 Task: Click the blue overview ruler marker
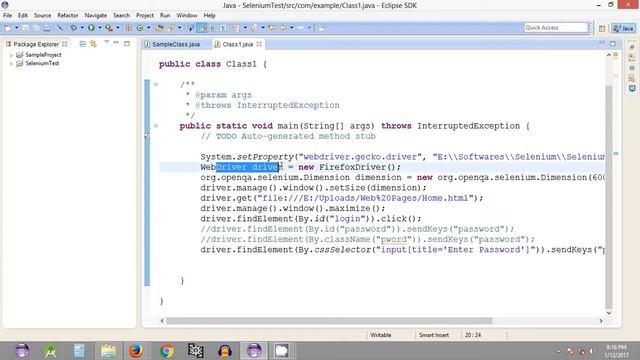[616, 153]
